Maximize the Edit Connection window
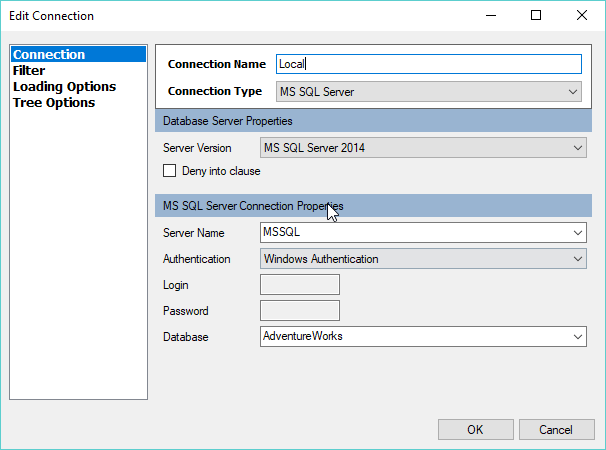The height and width of the screenshot is (450, 606). tap(536, 15)
